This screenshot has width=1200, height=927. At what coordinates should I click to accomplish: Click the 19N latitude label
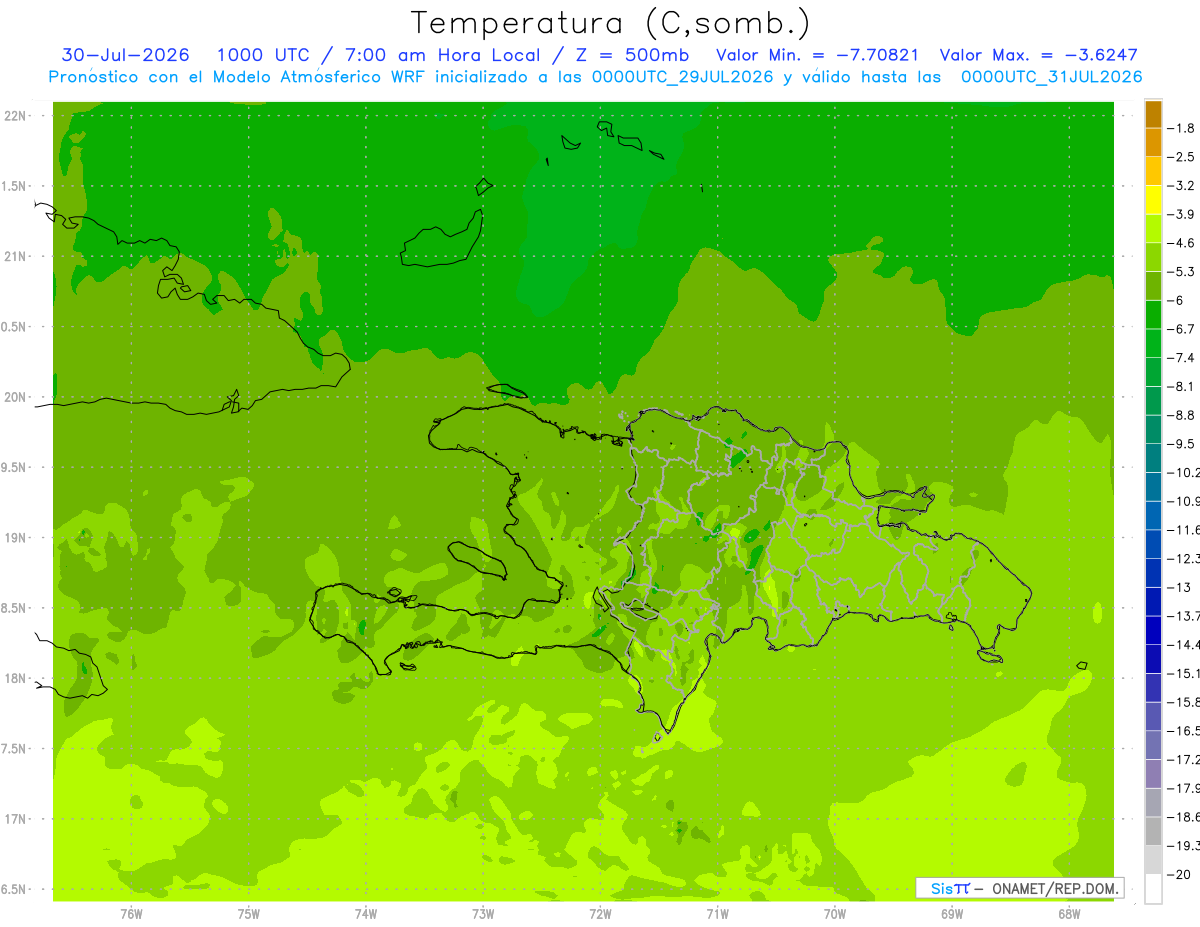tap(15, 538)
